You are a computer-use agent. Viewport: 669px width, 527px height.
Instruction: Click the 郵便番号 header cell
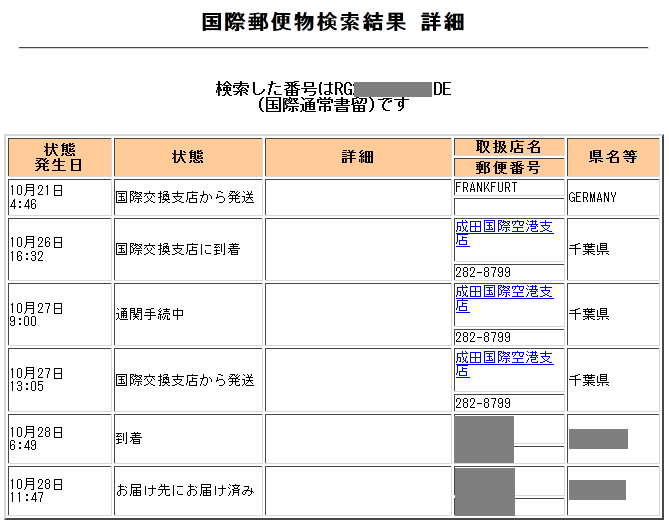[508, 167]
